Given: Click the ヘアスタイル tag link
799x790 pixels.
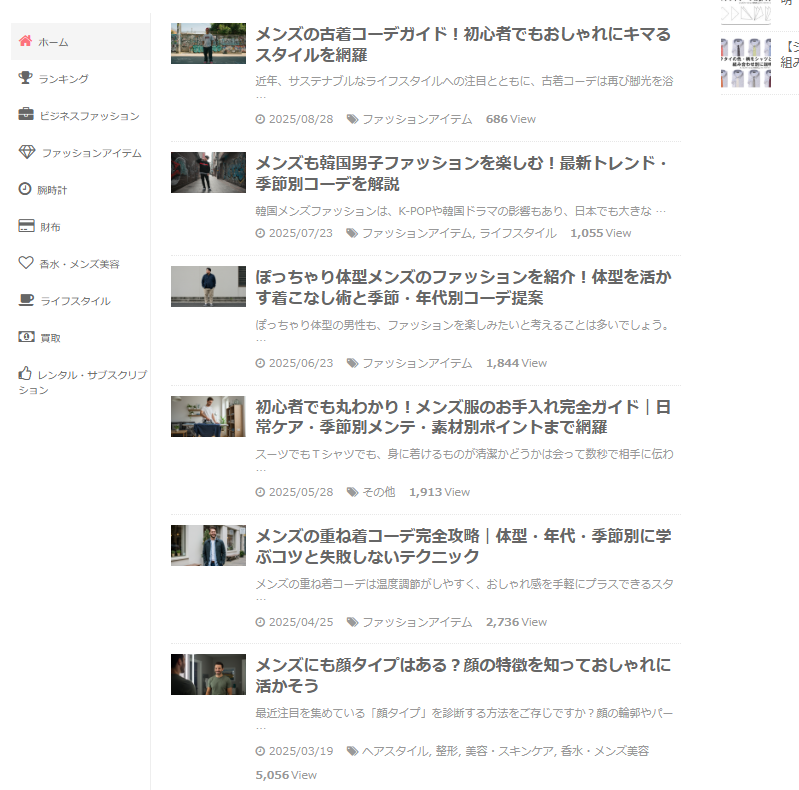Looking at the screenshot, I should click(395, 751).
